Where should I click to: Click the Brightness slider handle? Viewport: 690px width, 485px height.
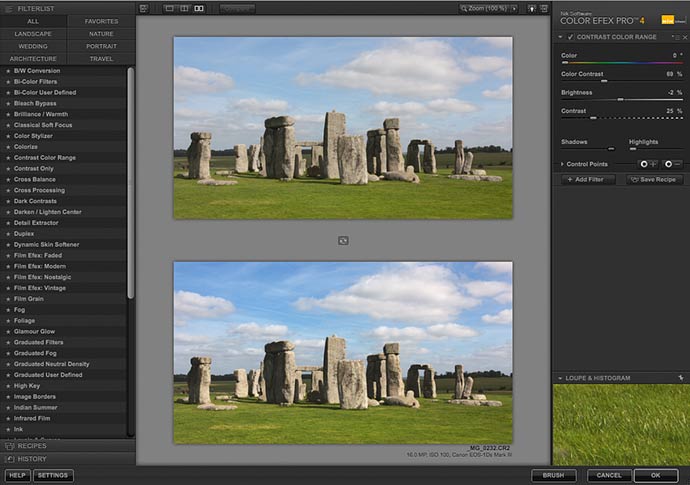click(620, 100)
